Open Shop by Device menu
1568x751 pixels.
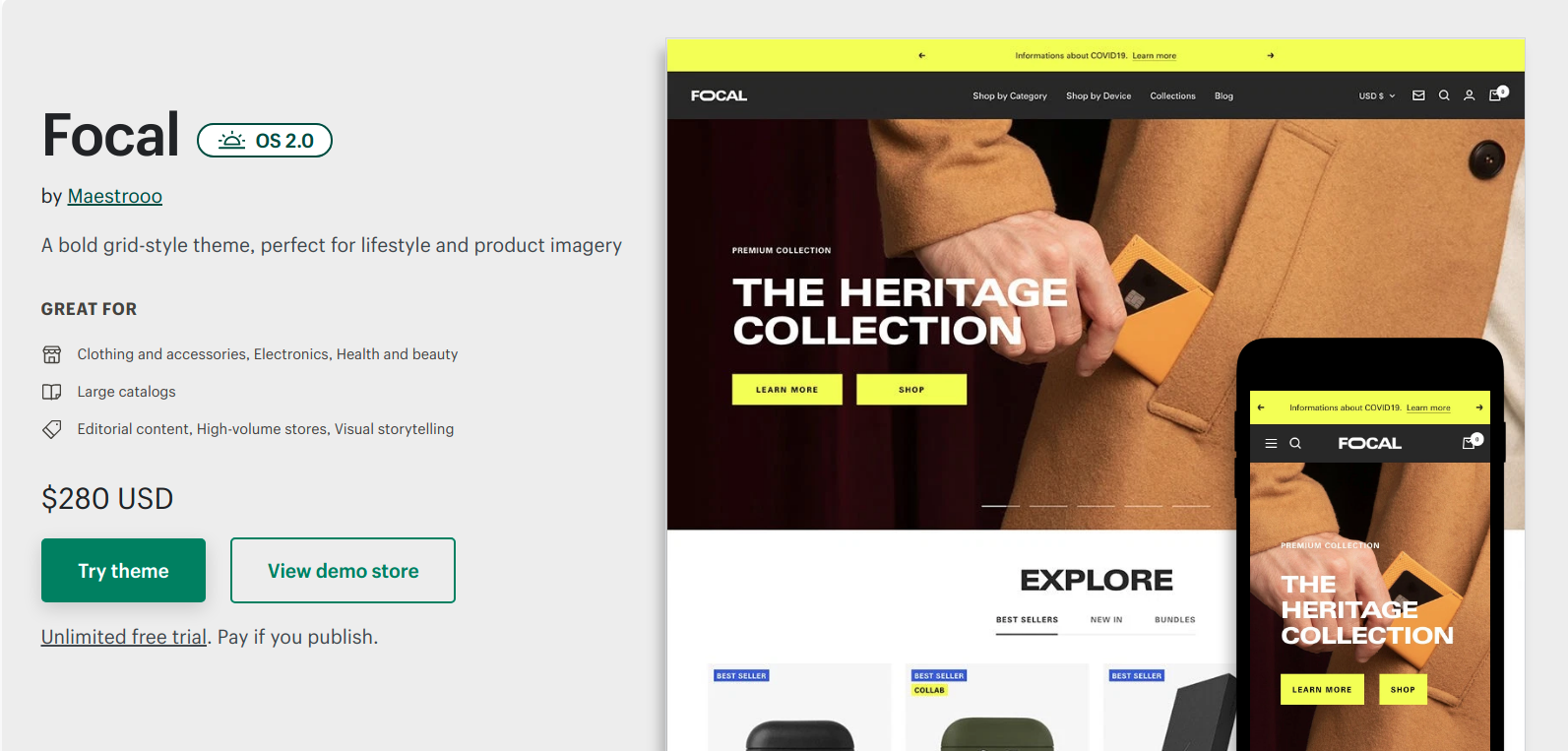(x=1098, y=95)
